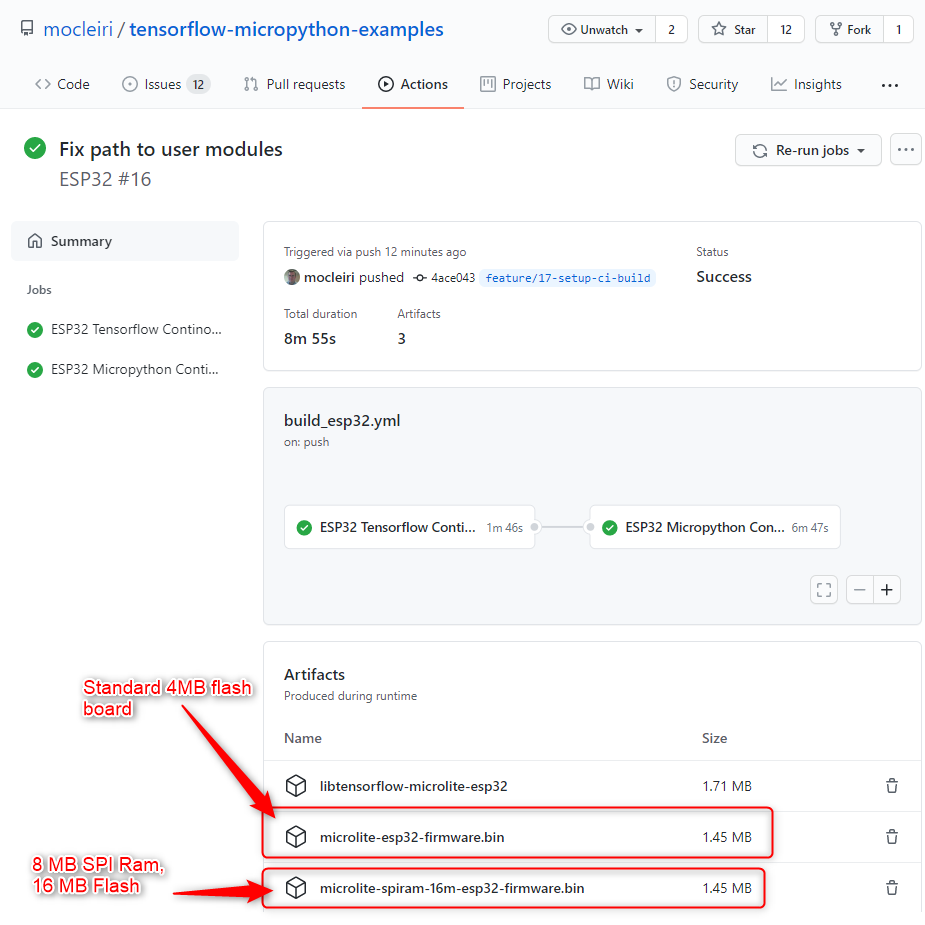
Task: Go to the Security tab
Action: coord(702,84)
